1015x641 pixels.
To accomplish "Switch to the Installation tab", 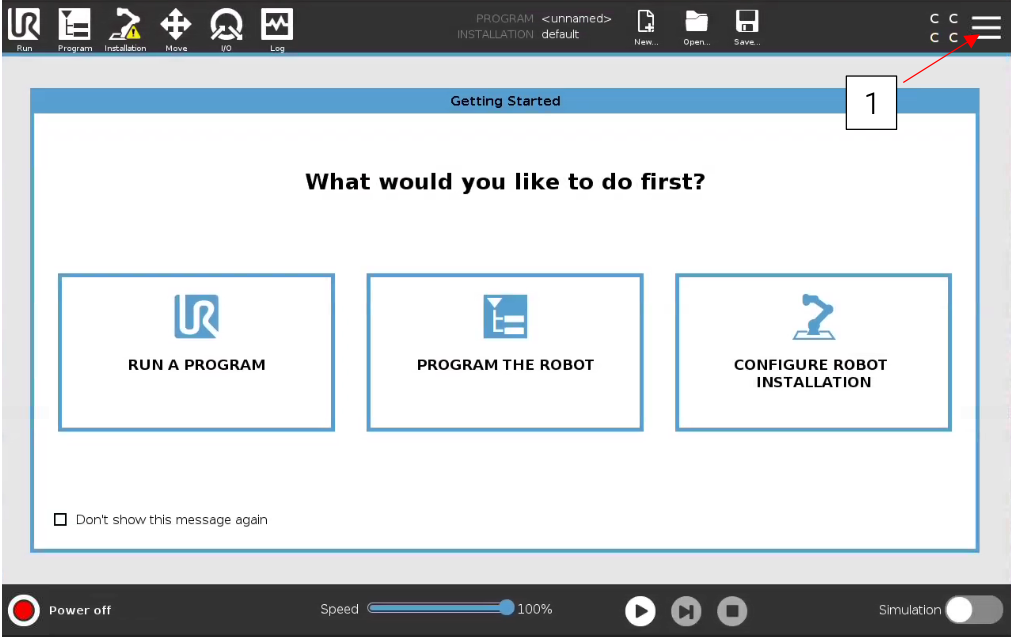I will click(x=124, y=27).
